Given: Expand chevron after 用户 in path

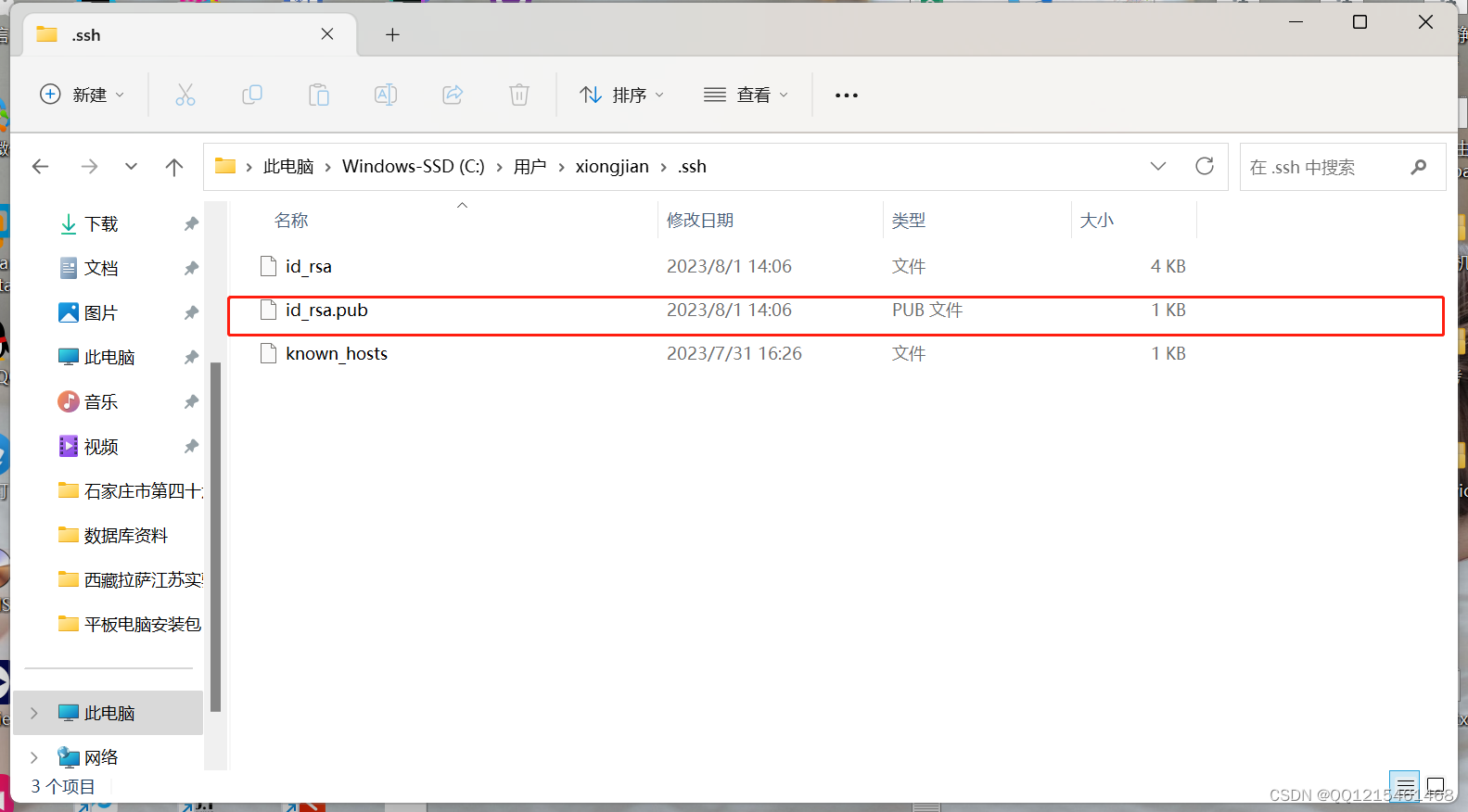Looking at the screenshot, I should pos(561,167).
